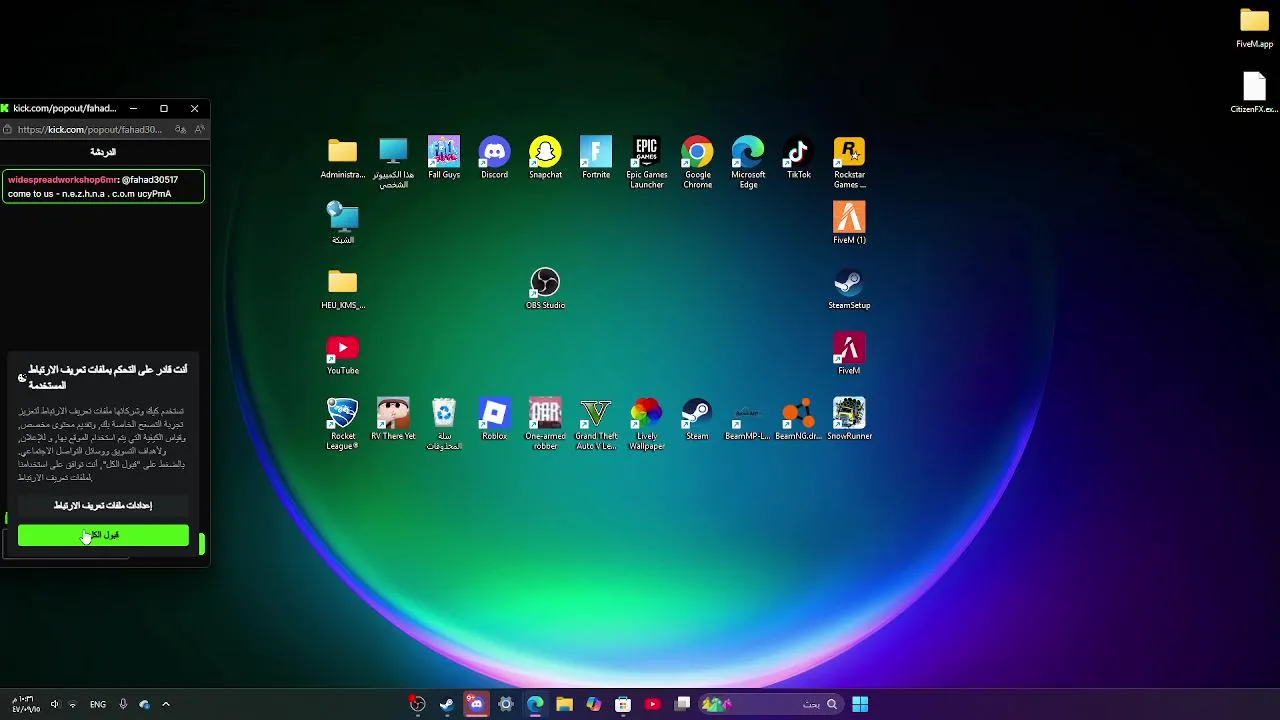Select the SnowRunner desktop icon
1280x720 pixels.
(x=849, y=419)
